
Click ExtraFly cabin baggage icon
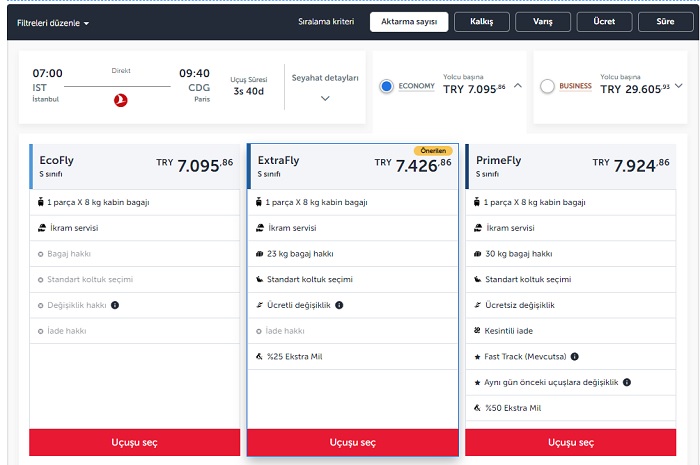[x=258, y=202]
